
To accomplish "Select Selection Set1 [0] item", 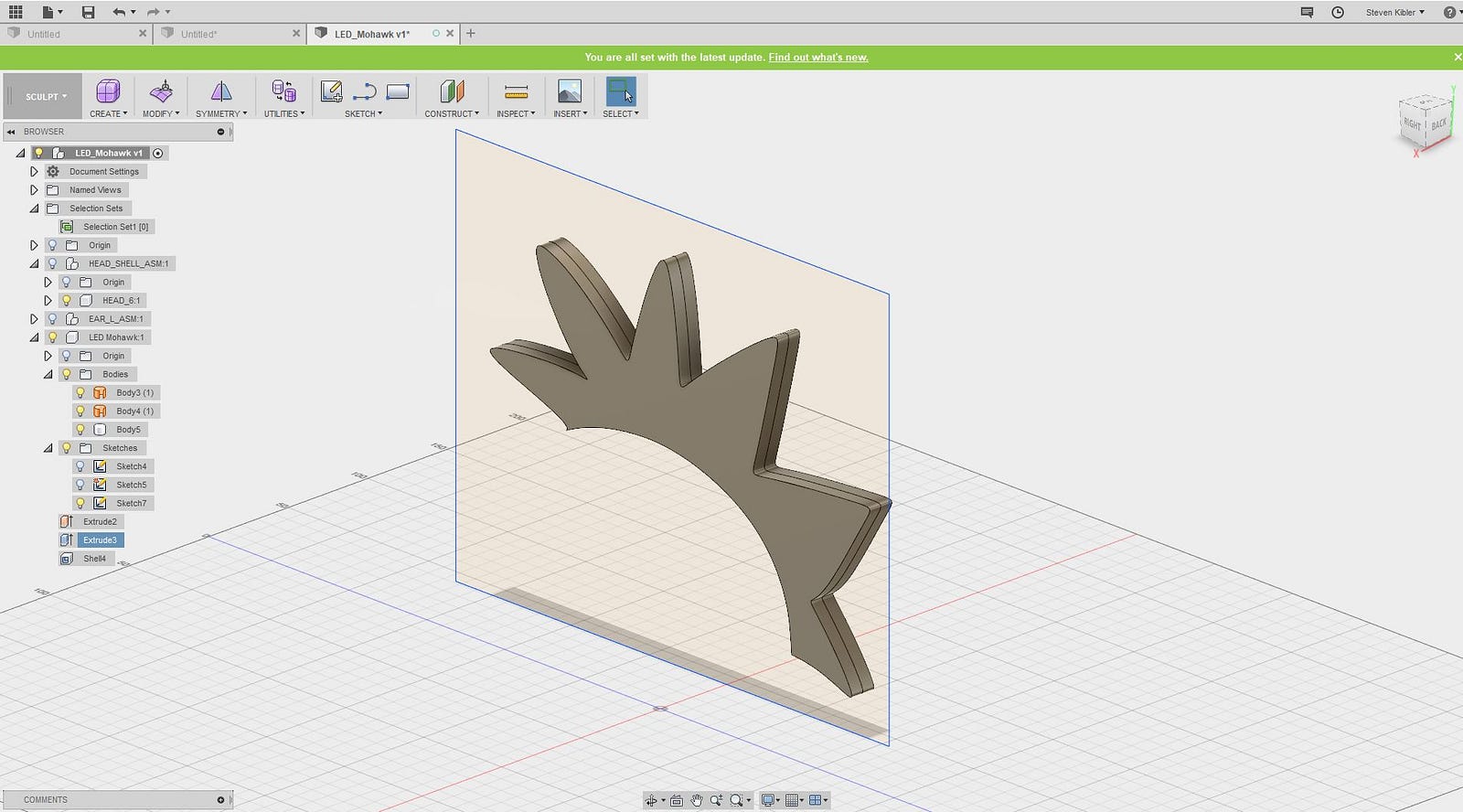I will click(x=115, y=227).
